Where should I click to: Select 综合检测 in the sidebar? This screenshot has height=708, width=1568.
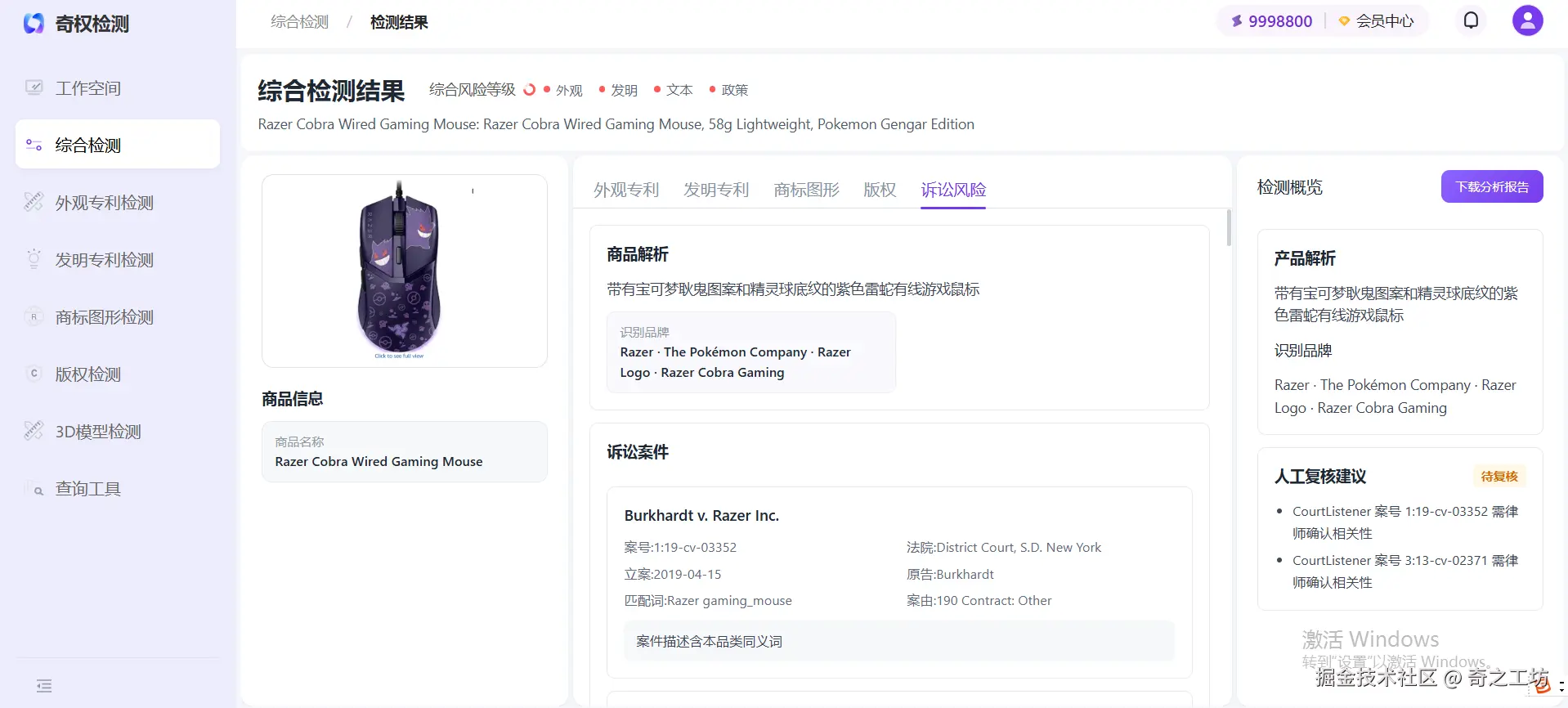pyautogui.click(x=118, y=145)
